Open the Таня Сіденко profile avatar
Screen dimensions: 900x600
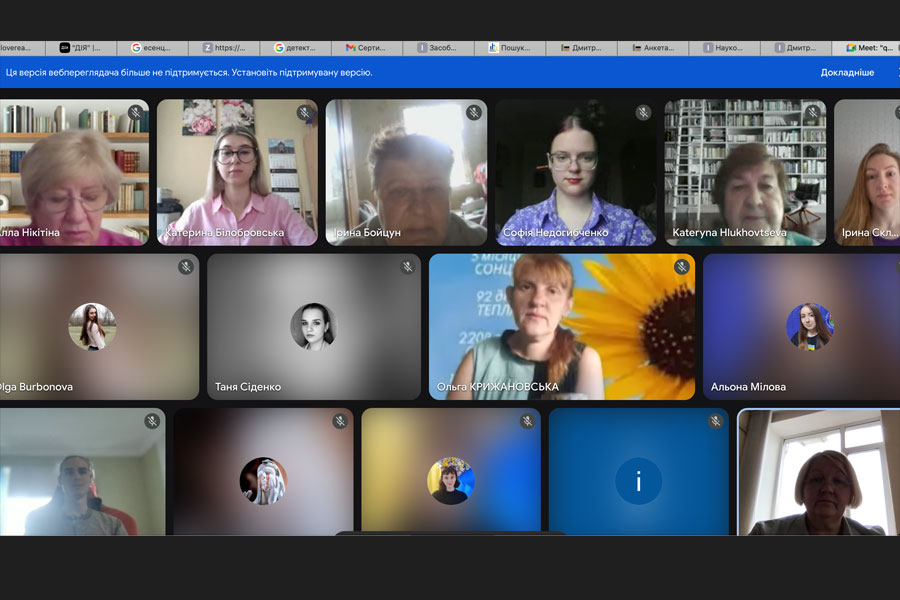click(x=313, y=327)
